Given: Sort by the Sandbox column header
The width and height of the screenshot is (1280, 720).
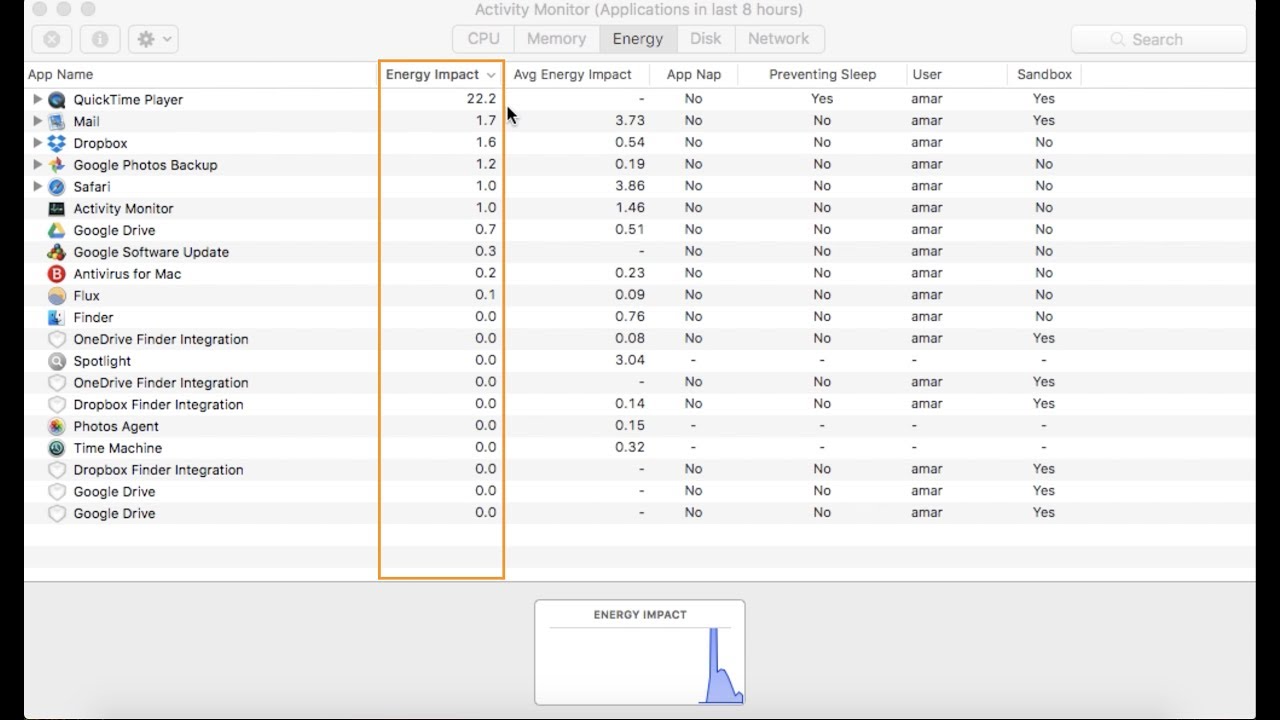Looking at the screenshot, I should (x=1044, y=75).
